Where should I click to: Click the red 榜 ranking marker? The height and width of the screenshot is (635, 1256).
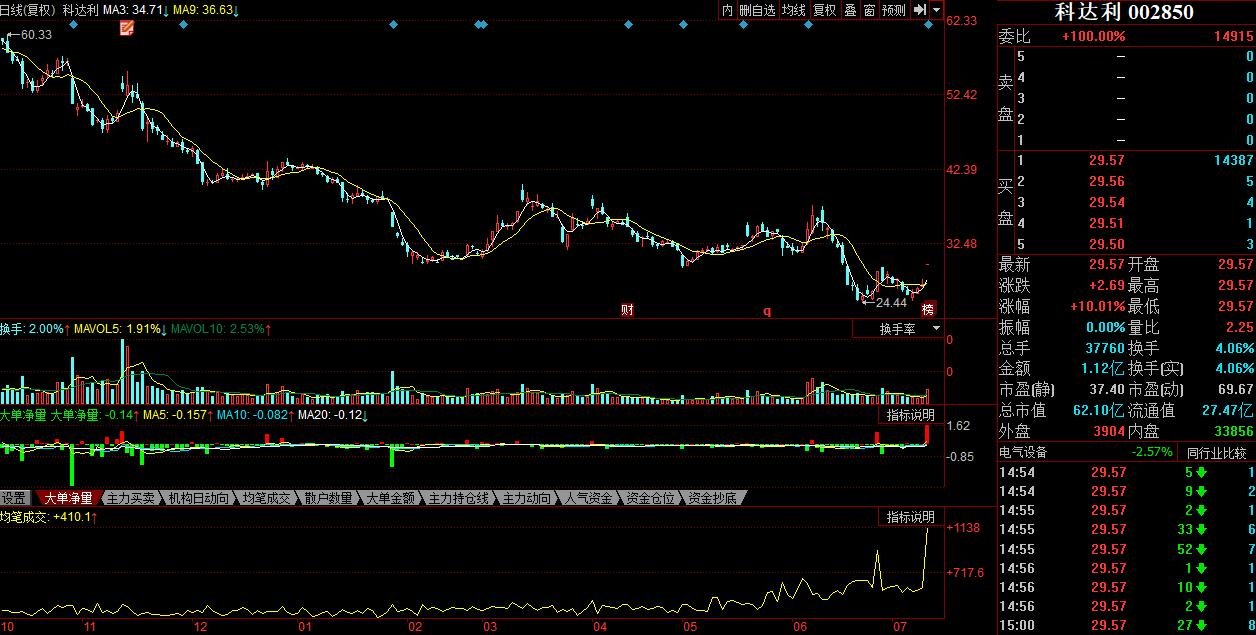pos(928,310)
